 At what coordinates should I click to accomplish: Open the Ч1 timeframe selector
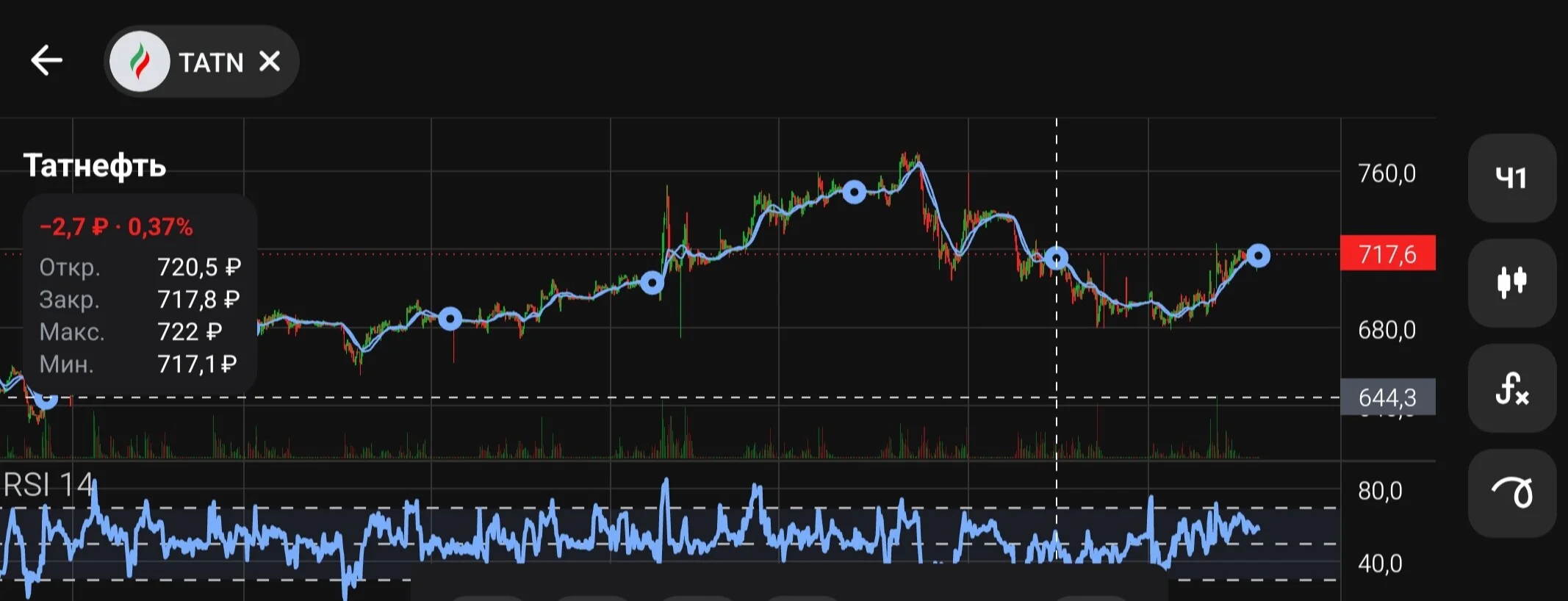[x=1511, y=178]
